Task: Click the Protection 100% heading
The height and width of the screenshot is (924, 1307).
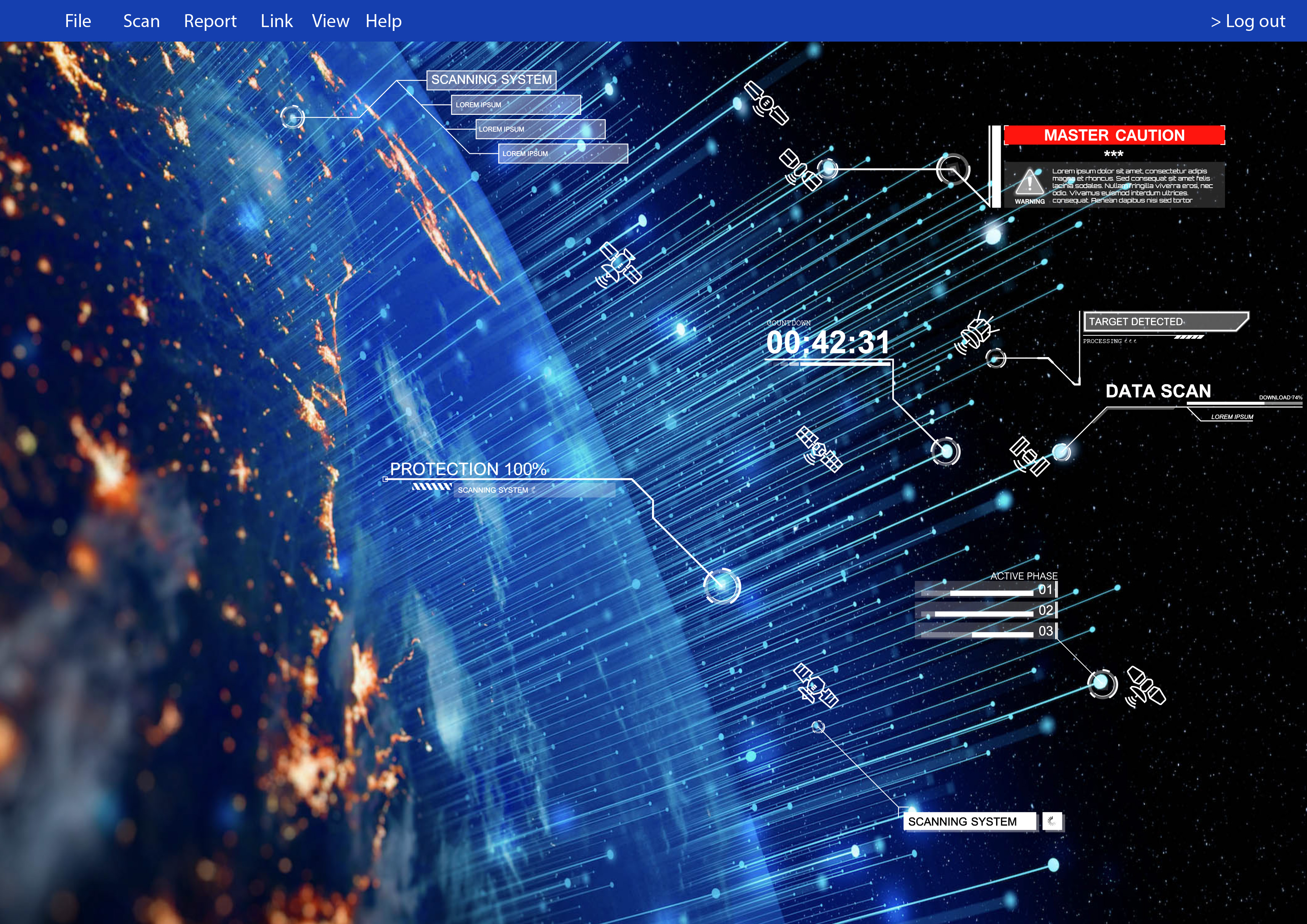Action: pos(468,468)
